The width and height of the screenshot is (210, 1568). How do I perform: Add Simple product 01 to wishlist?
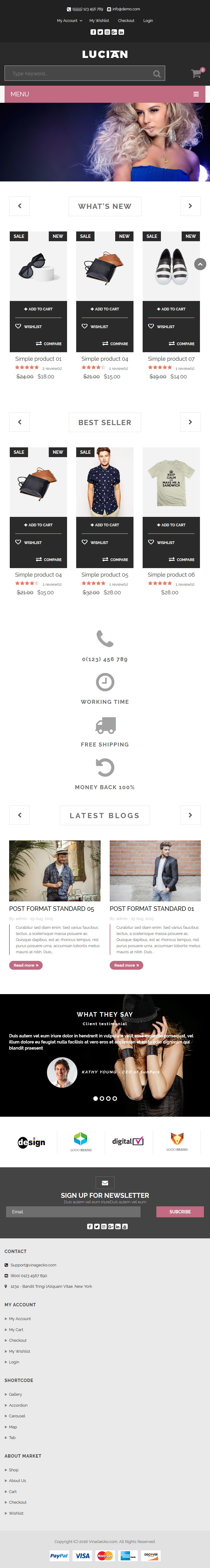pos(29,326)
